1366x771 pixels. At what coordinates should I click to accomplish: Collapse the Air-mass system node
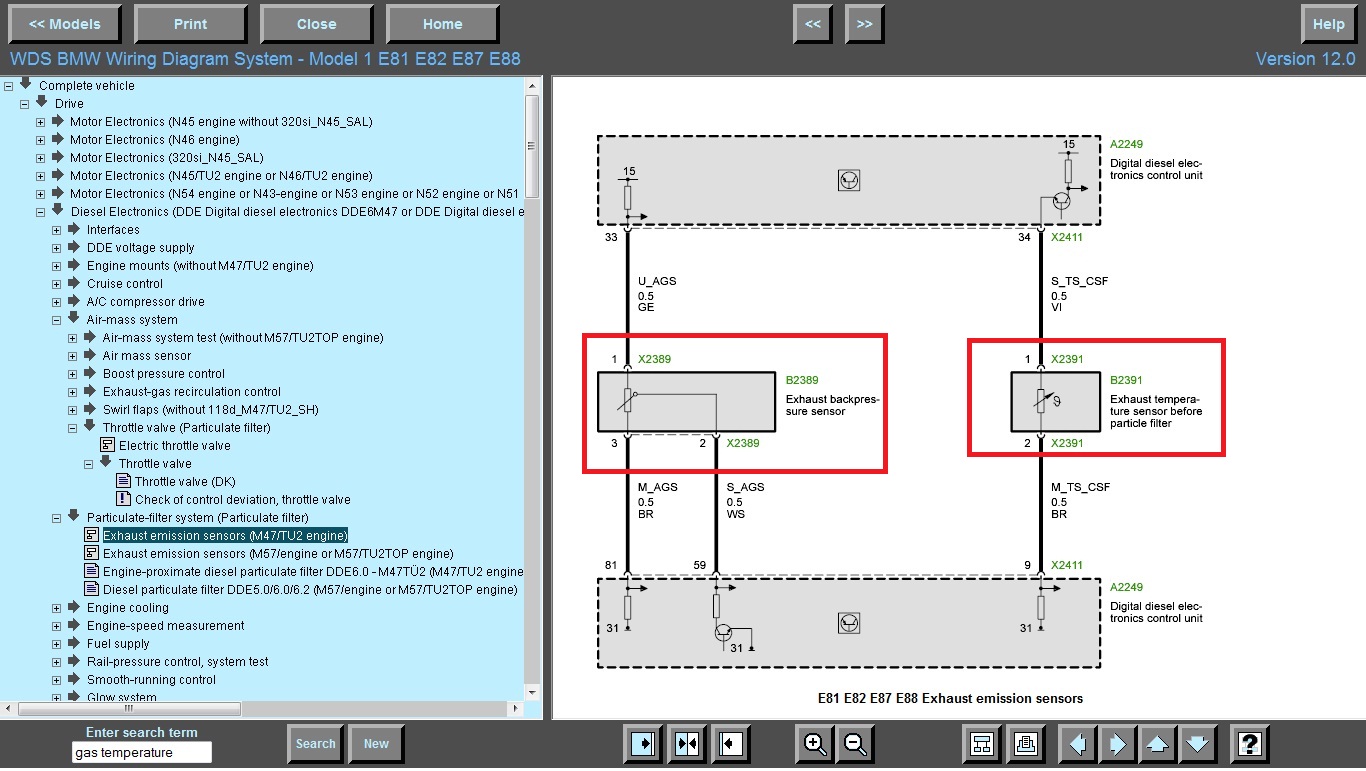pos(57,320)
